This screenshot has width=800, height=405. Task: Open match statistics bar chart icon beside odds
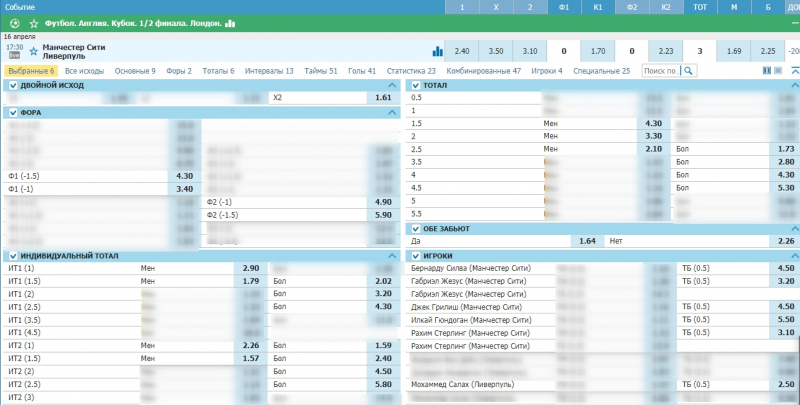tap(437, 51)
